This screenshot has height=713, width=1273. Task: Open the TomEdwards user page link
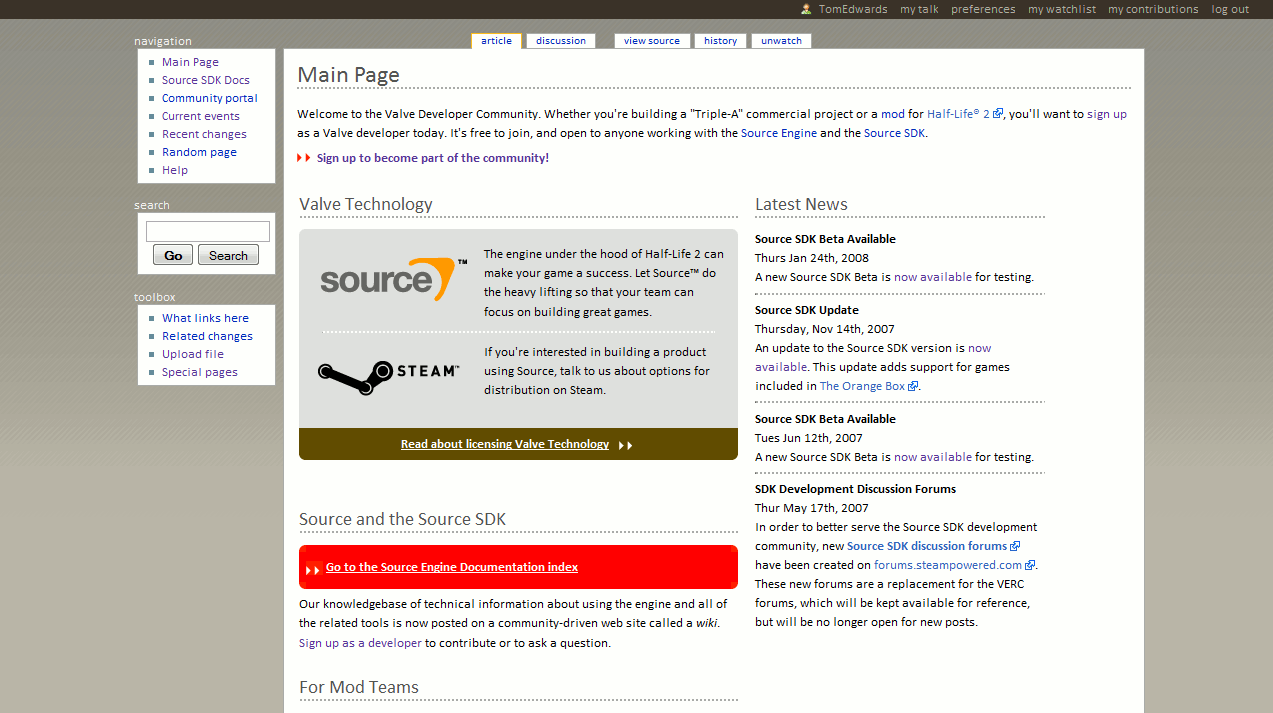click(x=852, y=9)
